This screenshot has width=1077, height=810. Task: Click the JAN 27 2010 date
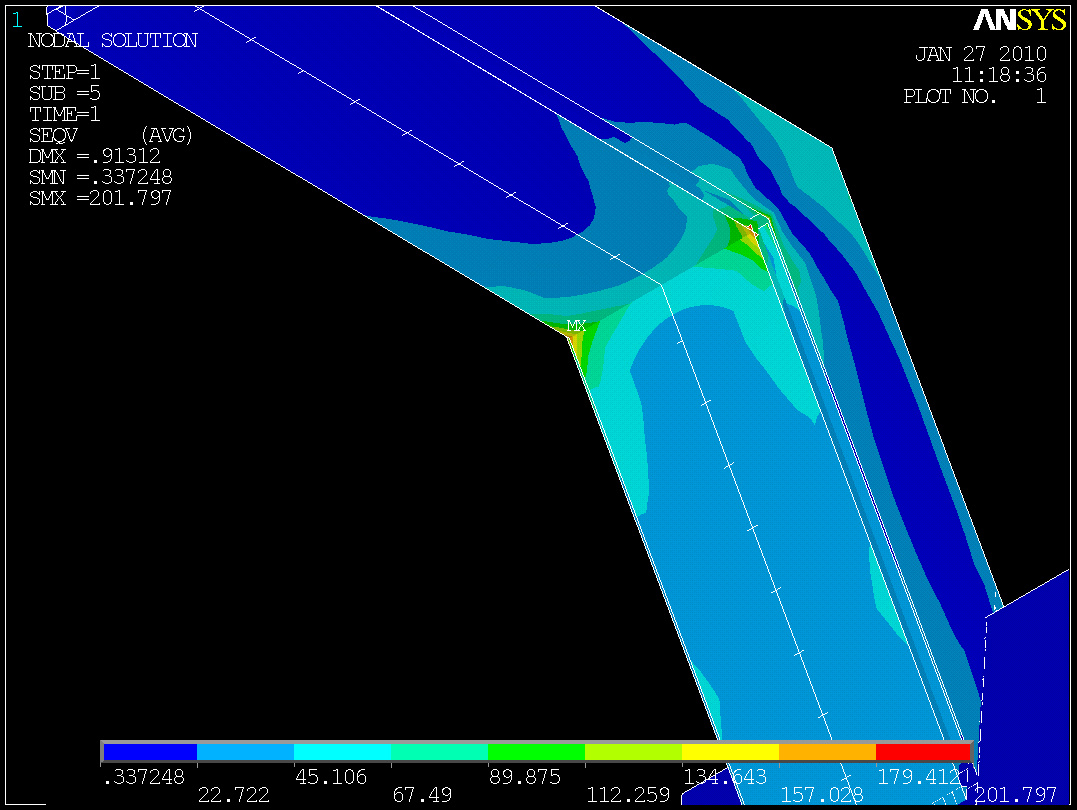981,54
